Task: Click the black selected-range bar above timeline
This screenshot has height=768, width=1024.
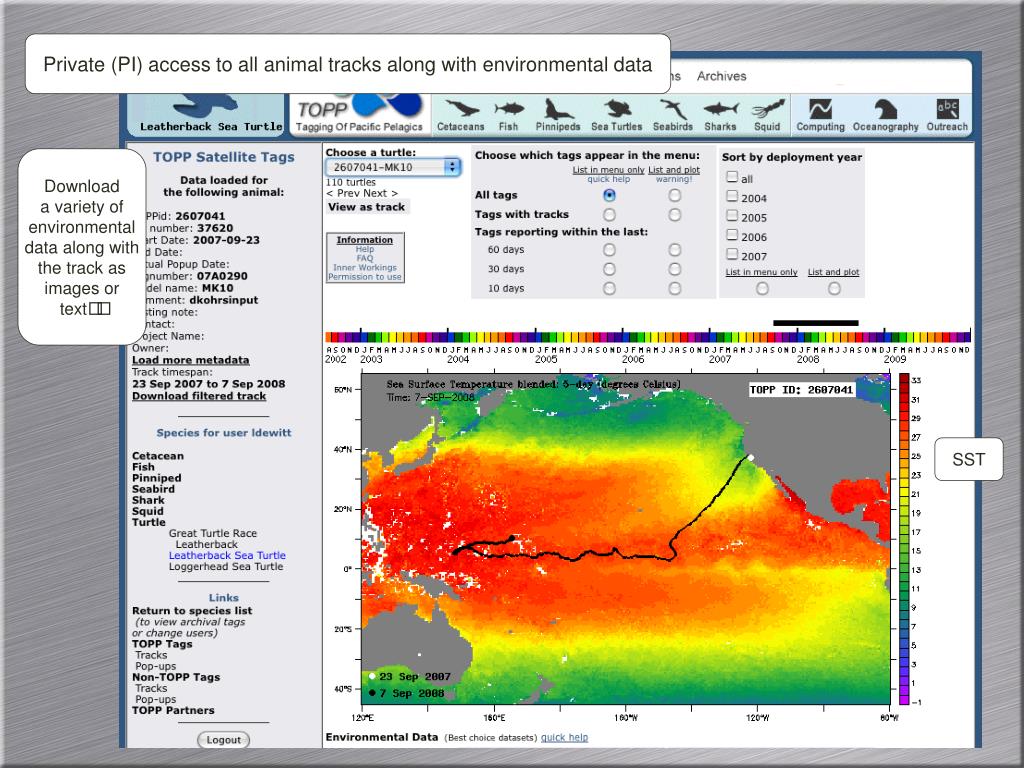Action: coord(816,323)
